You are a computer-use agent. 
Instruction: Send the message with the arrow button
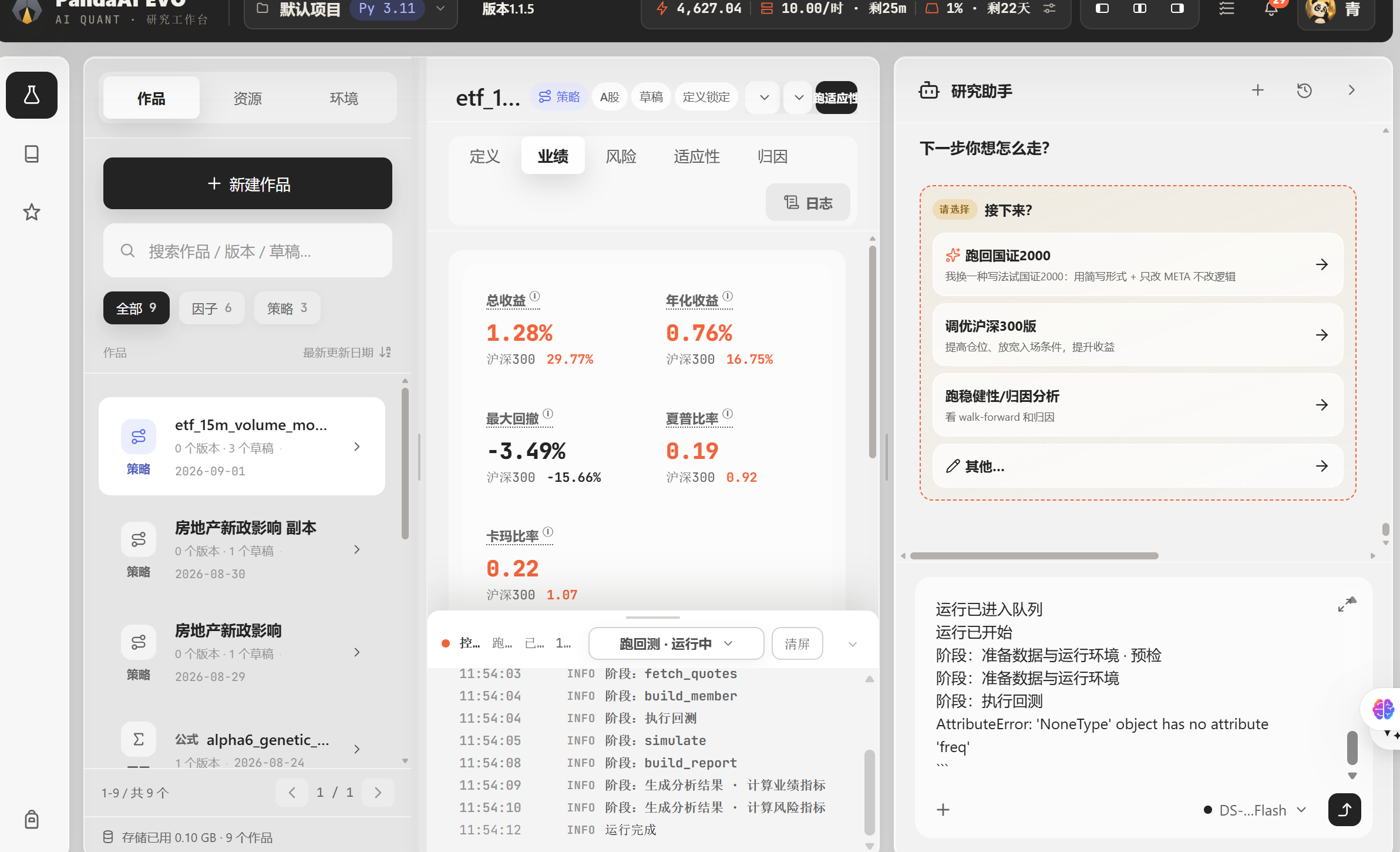[x=1345, y=810]
